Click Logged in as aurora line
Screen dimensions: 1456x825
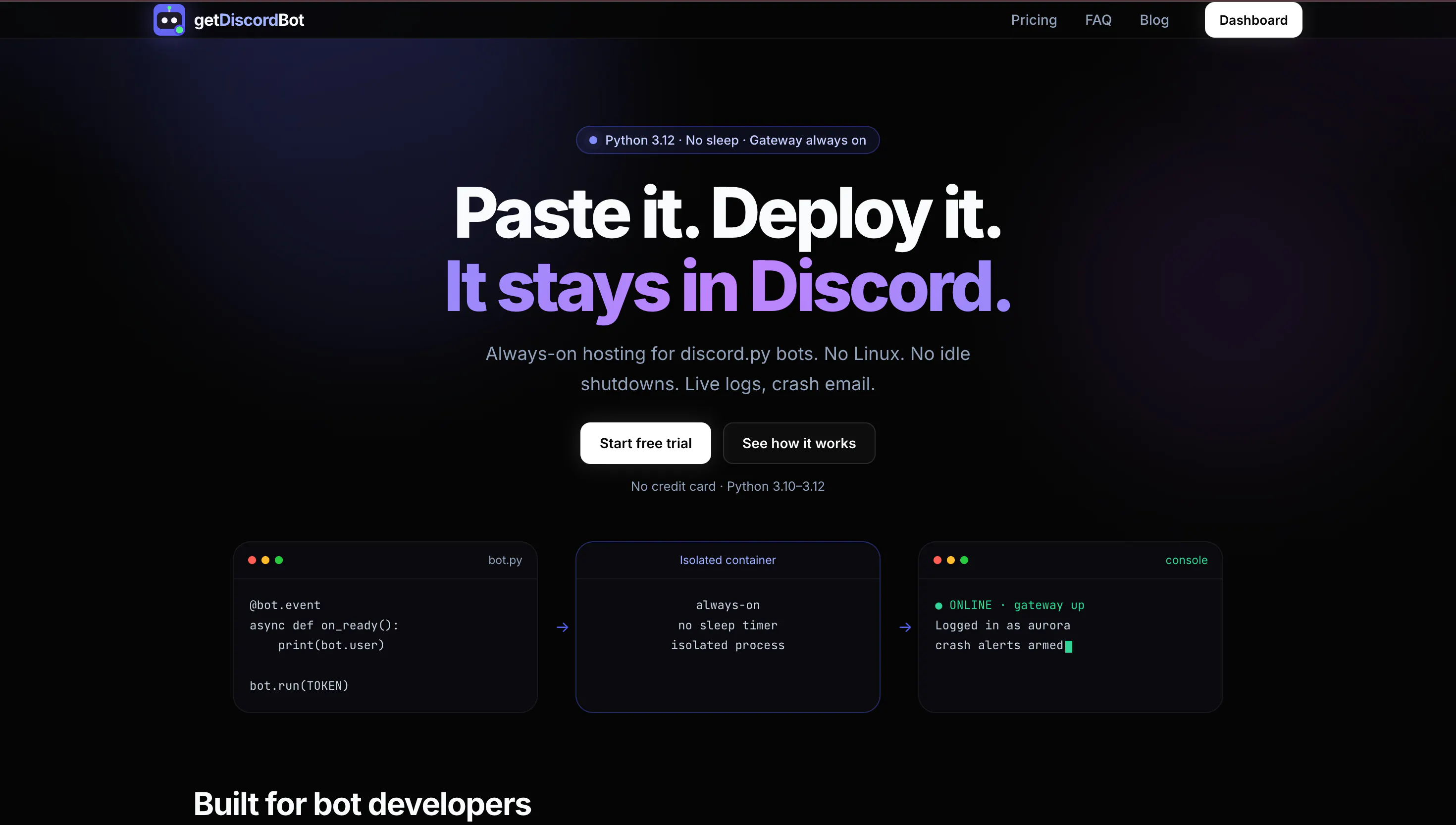1002,625
